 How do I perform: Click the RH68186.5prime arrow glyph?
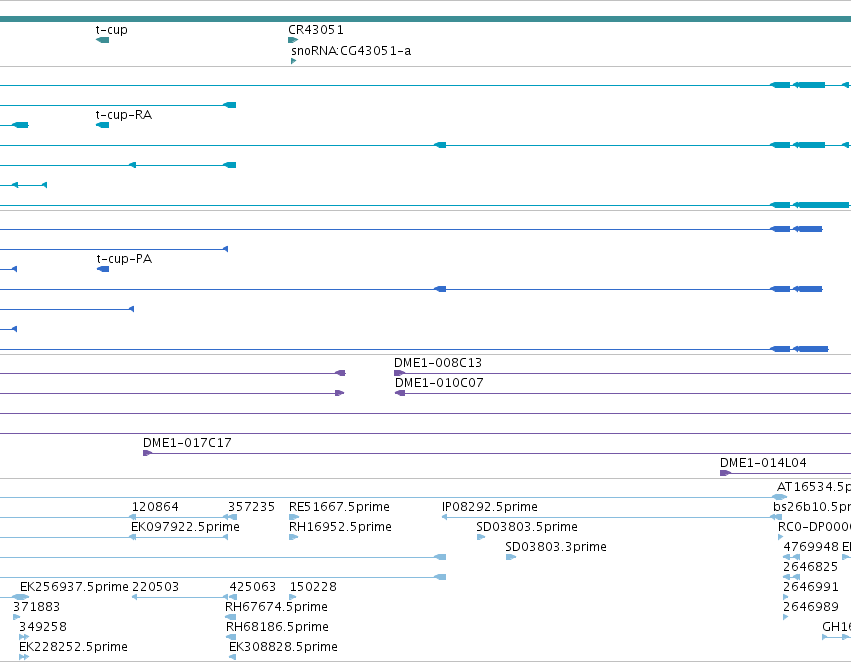click(x=231, y=637)
